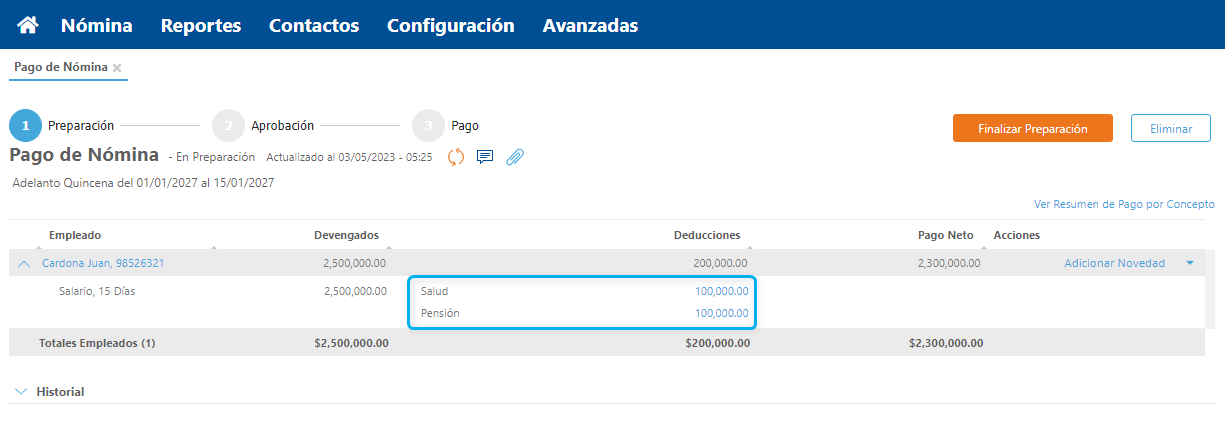The height and width of the screenshot is (422, 1225).
Task: Open Ver Resumen de Pago por Concepto
Action: coord(1124,204)
